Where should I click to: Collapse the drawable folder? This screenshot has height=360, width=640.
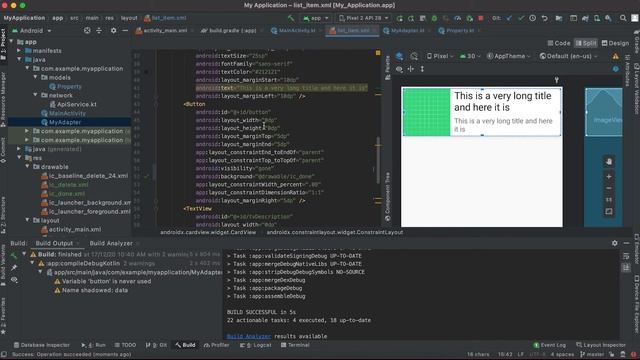coord(27,167)
